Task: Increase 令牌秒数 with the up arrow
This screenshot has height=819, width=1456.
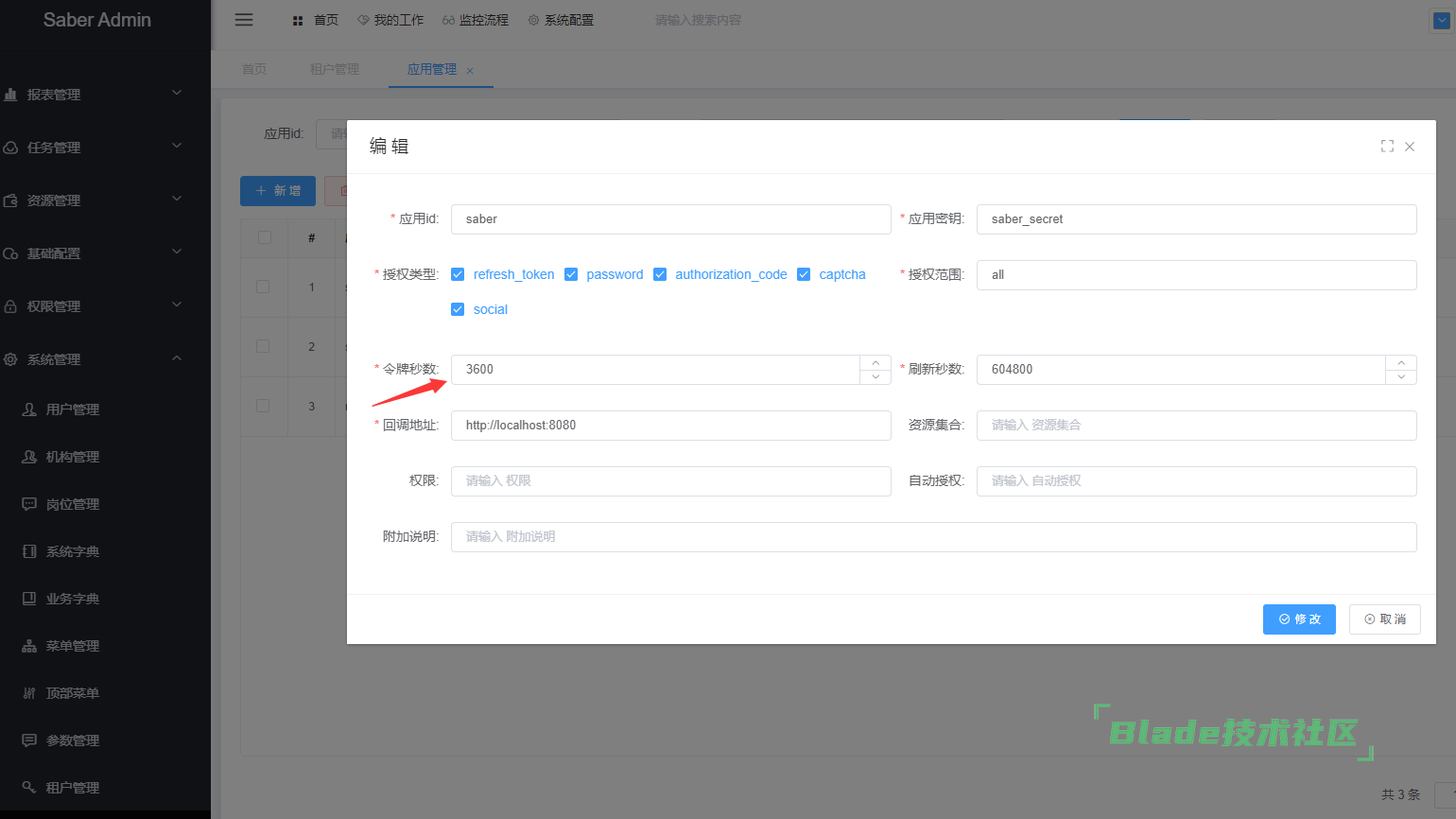Action: point(875,362)
